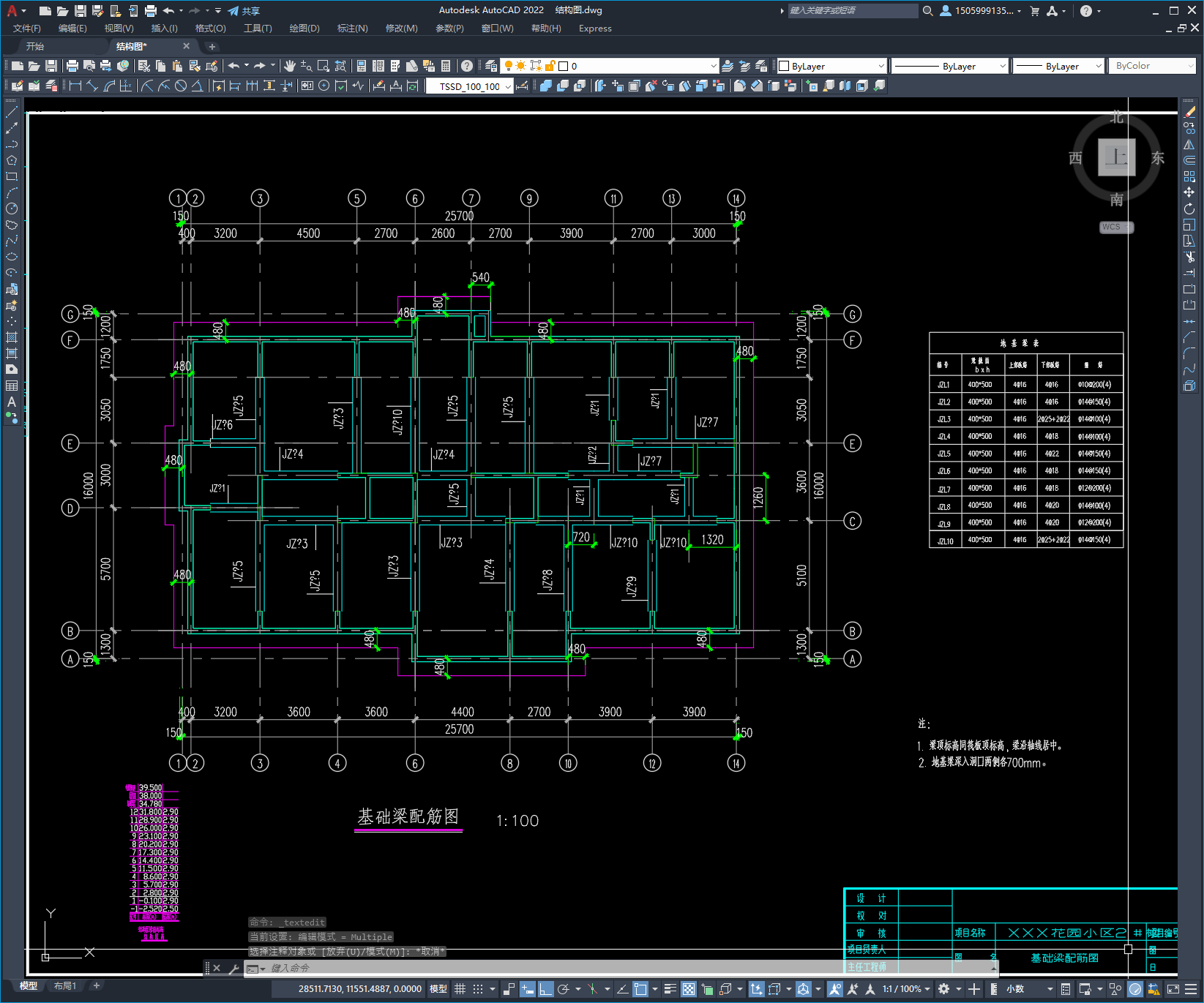The image size is (1204, 1003).
Task: Add a new drawing tab with plus button
Action: pyautogui.click(x=212, y=47)
